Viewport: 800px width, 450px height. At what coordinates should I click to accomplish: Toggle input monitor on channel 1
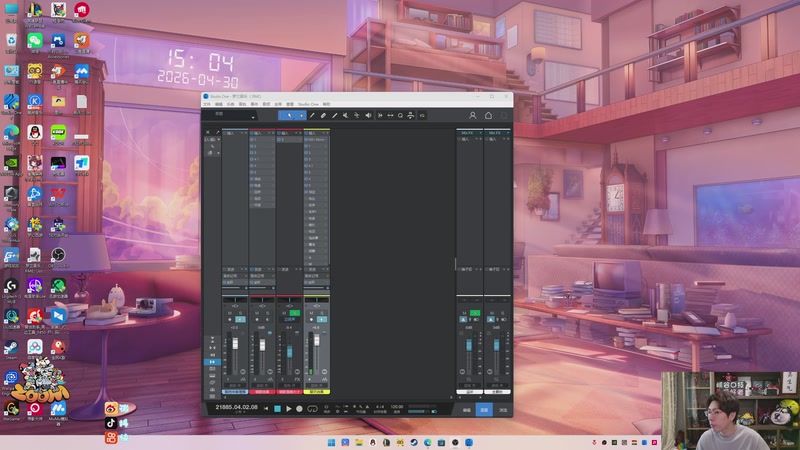click(x=240, y=319)
